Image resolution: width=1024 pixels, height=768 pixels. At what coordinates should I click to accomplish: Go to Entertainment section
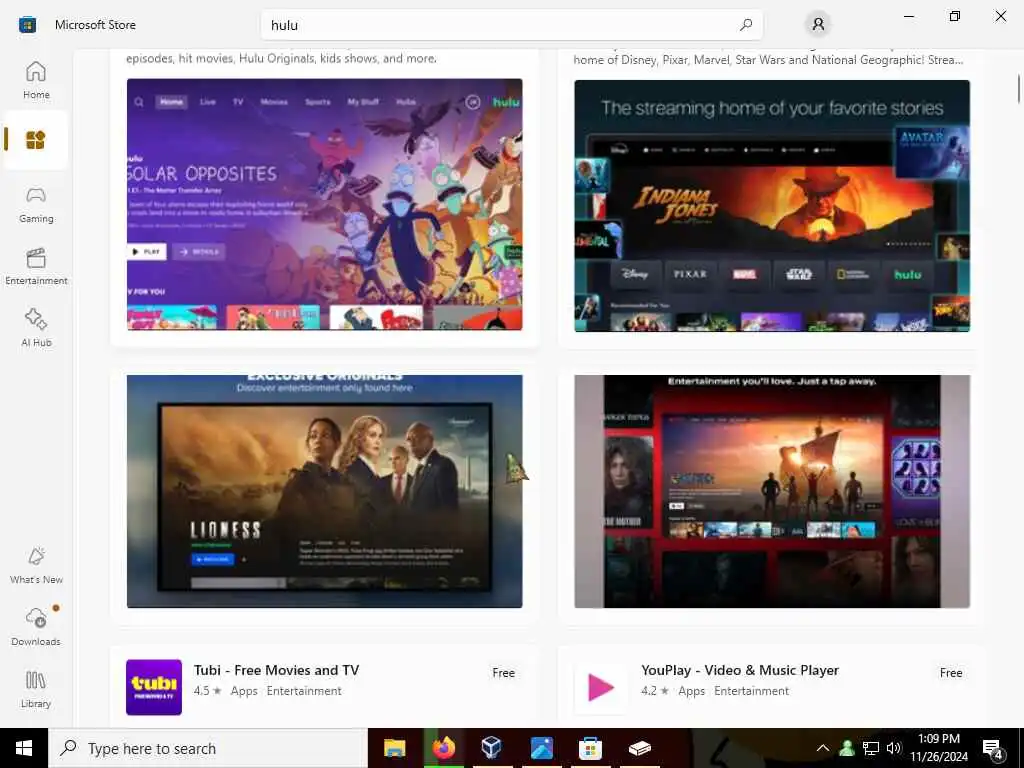coord(36,266)
